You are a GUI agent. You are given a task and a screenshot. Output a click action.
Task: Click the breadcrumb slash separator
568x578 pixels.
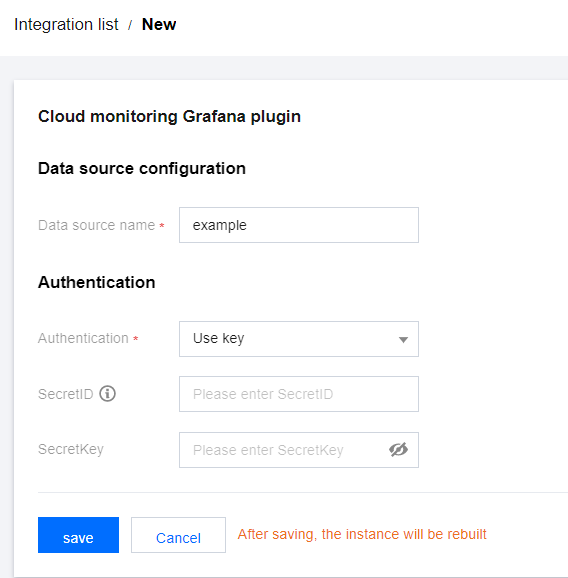click(130, 25)
